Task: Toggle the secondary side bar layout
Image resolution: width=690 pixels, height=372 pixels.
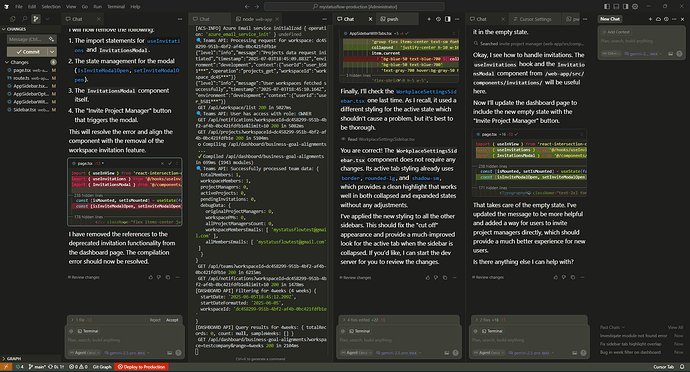Action: pos(625,6)
